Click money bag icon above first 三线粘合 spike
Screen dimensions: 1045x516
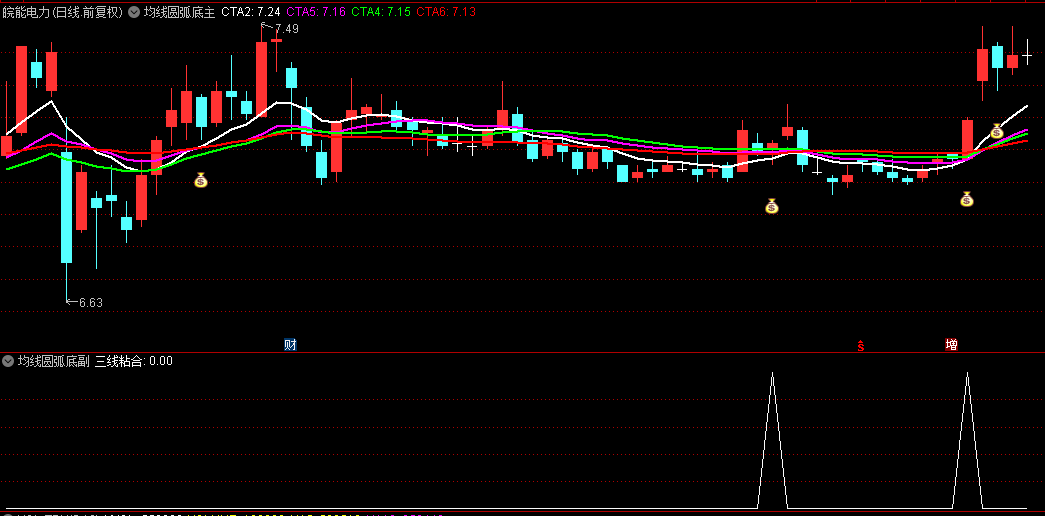coord(771,206)
